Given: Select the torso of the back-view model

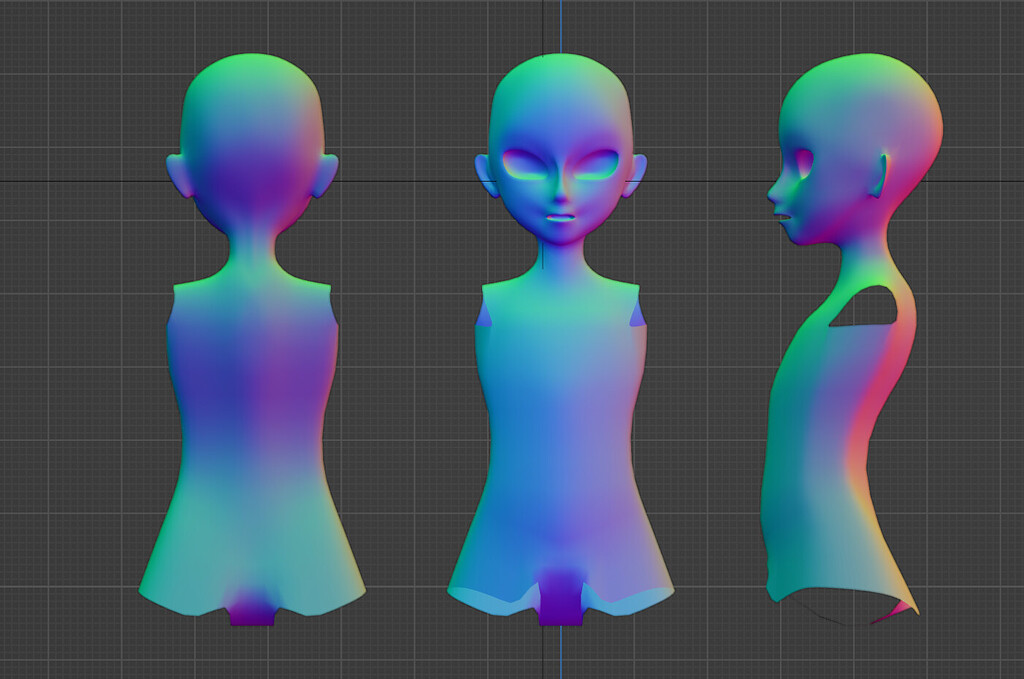Looking at the screenshot, I should point(252,444).
